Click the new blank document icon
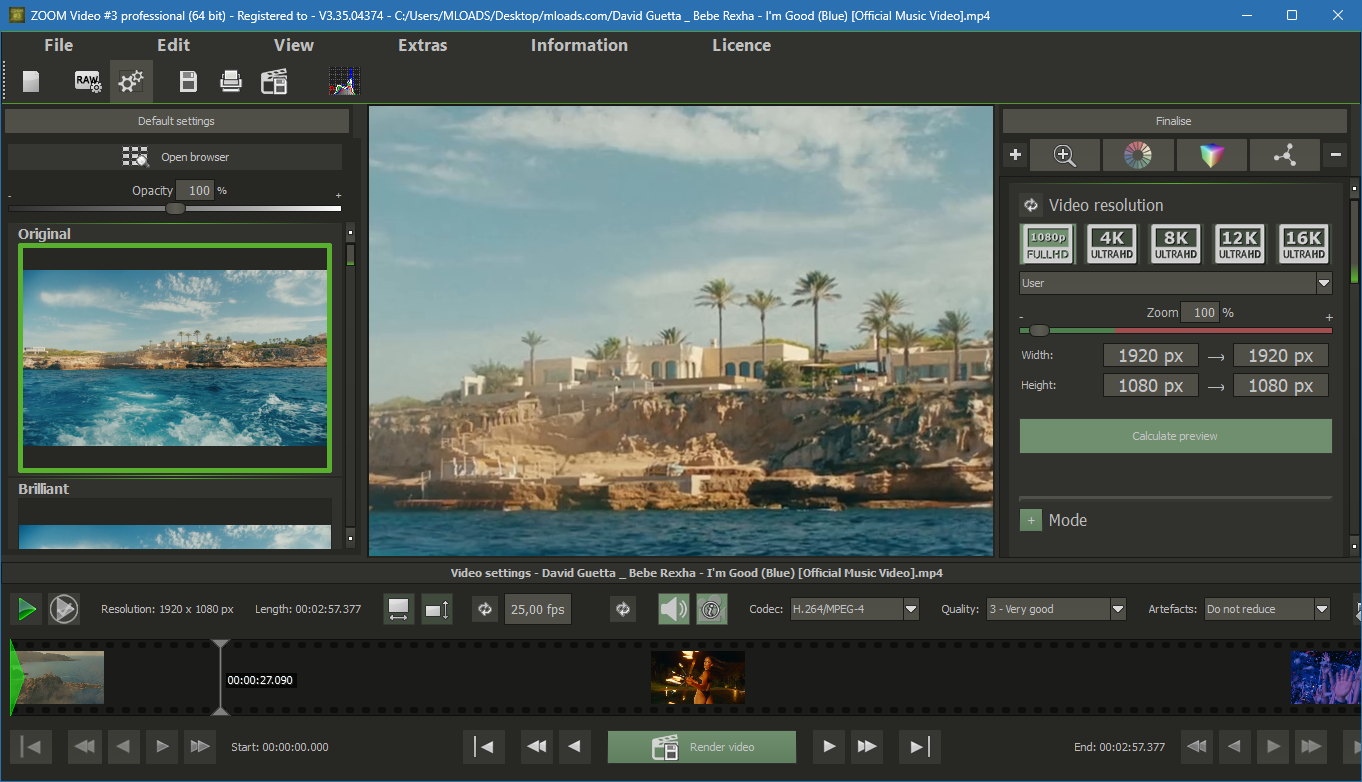This screenshot has width=1362, height=782. pos(31,82)
